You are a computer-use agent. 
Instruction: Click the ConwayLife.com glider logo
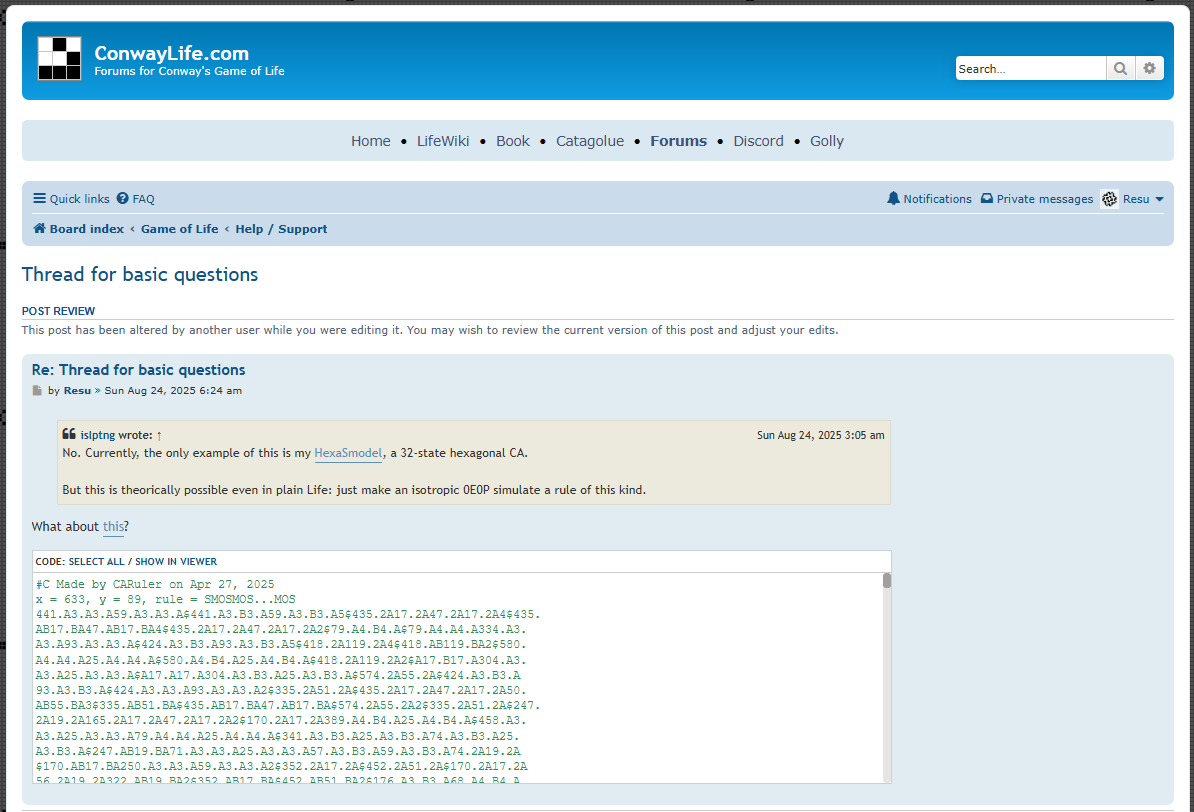(x=59, y=59)
